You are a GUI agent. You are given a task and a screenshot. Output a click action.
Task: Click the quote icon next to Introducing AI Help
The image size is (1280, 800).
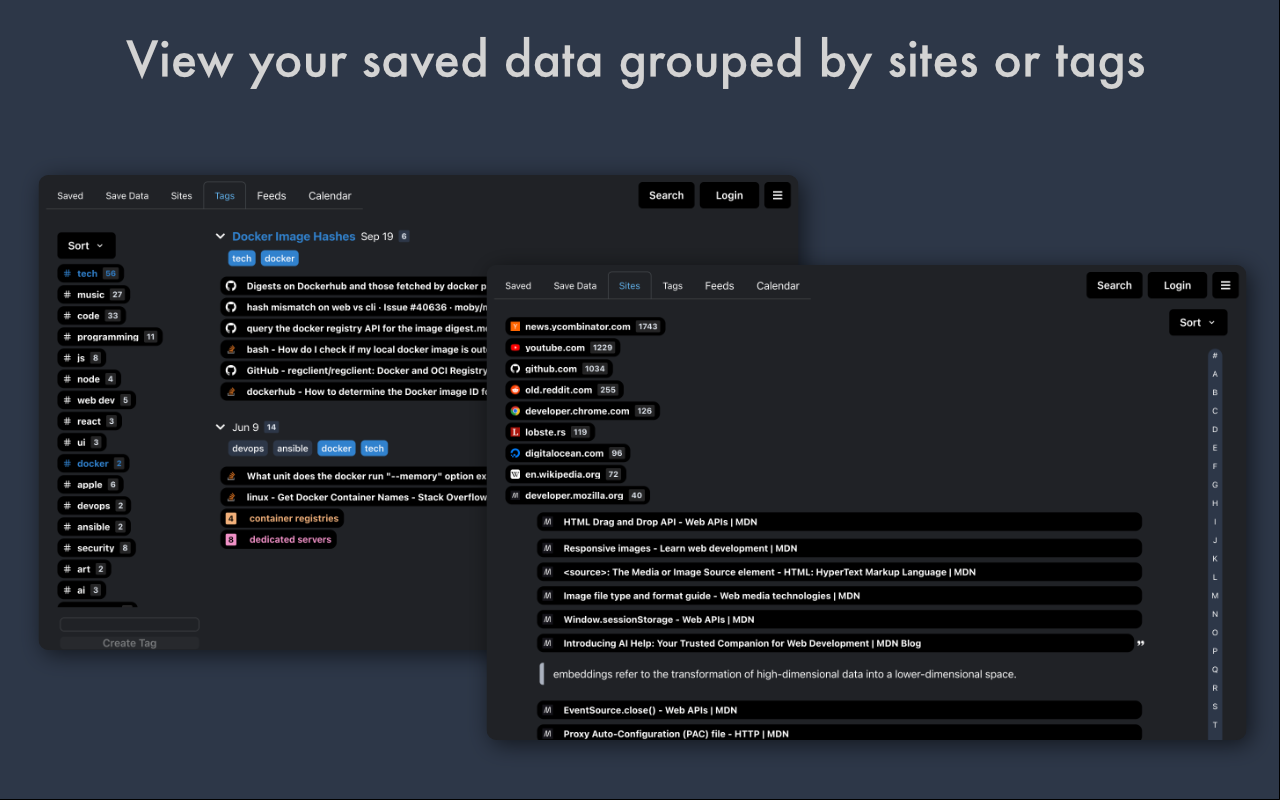tap(1140, 644)
